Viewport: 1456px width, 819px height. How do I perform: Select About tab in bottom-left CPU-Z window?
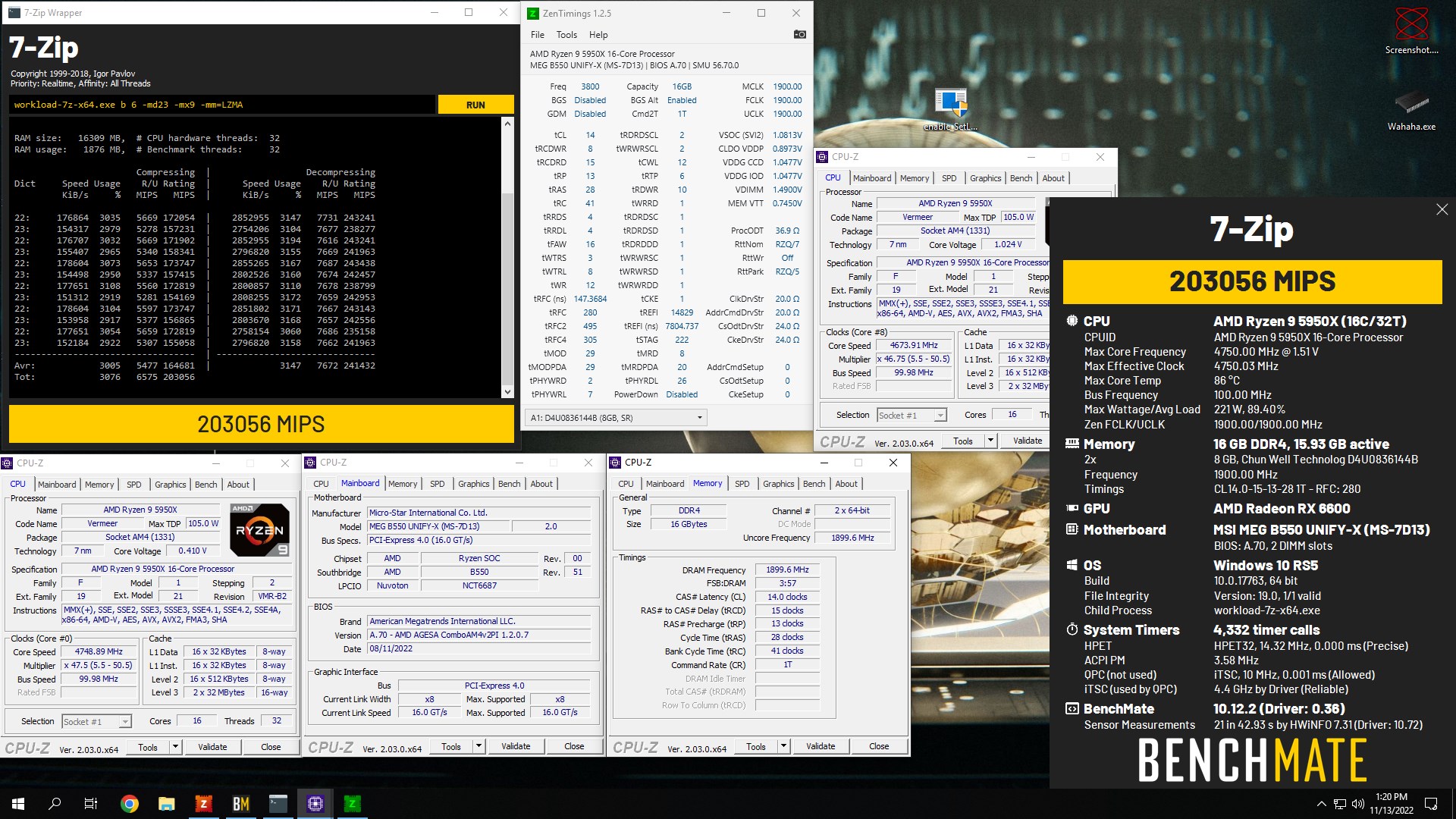pyautogui.click(x=238, y=485)
